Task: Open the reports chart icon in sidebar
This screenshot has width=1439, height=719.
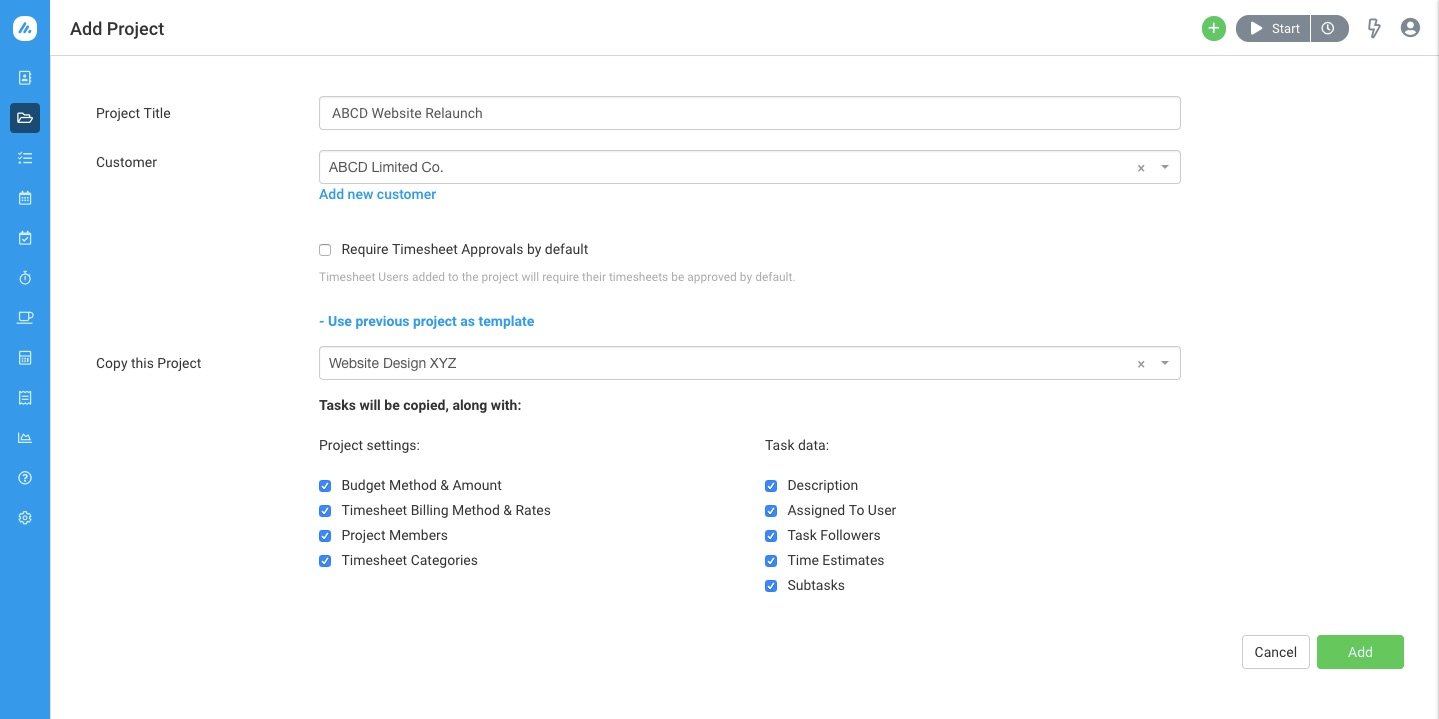Action: (25, 438)
